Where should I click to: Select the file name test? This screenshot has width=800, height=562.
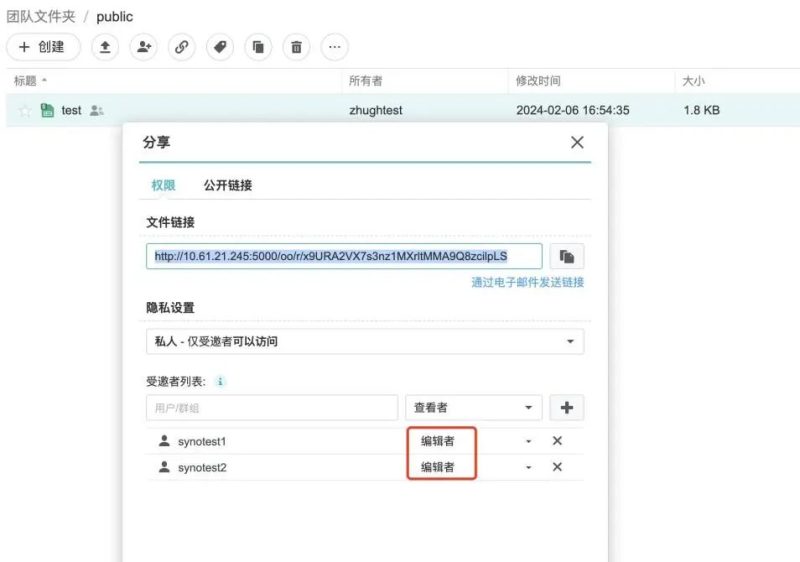(x=71, y=110)
